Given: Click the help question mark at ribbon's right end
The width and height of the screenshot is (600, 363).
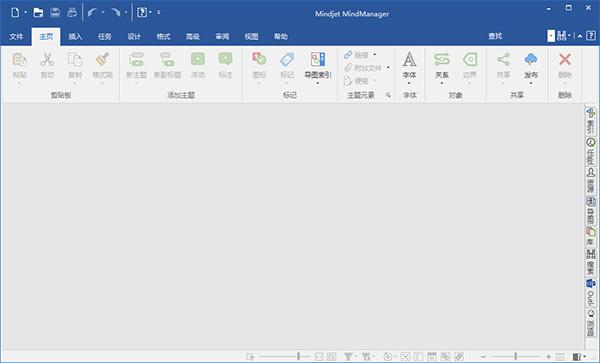Looking at the screenshot, I should (x=591, y=36).
